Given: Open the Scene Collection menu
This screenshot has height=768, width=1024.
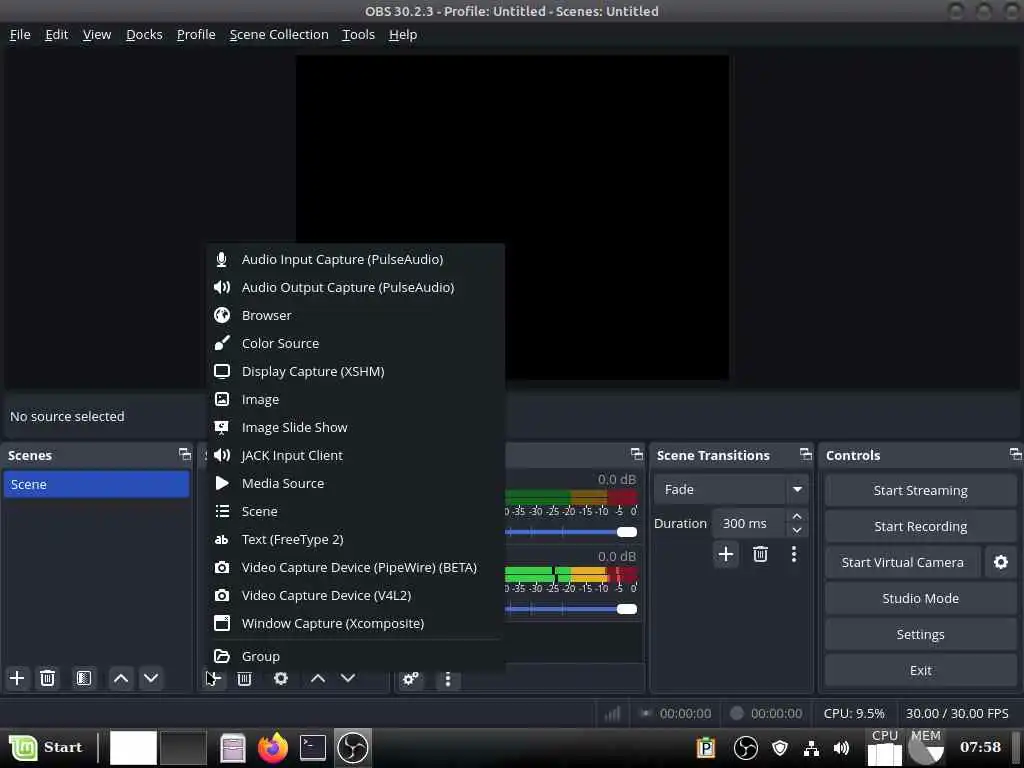Looking at the screenshot, I should click(x=279, y=35).
